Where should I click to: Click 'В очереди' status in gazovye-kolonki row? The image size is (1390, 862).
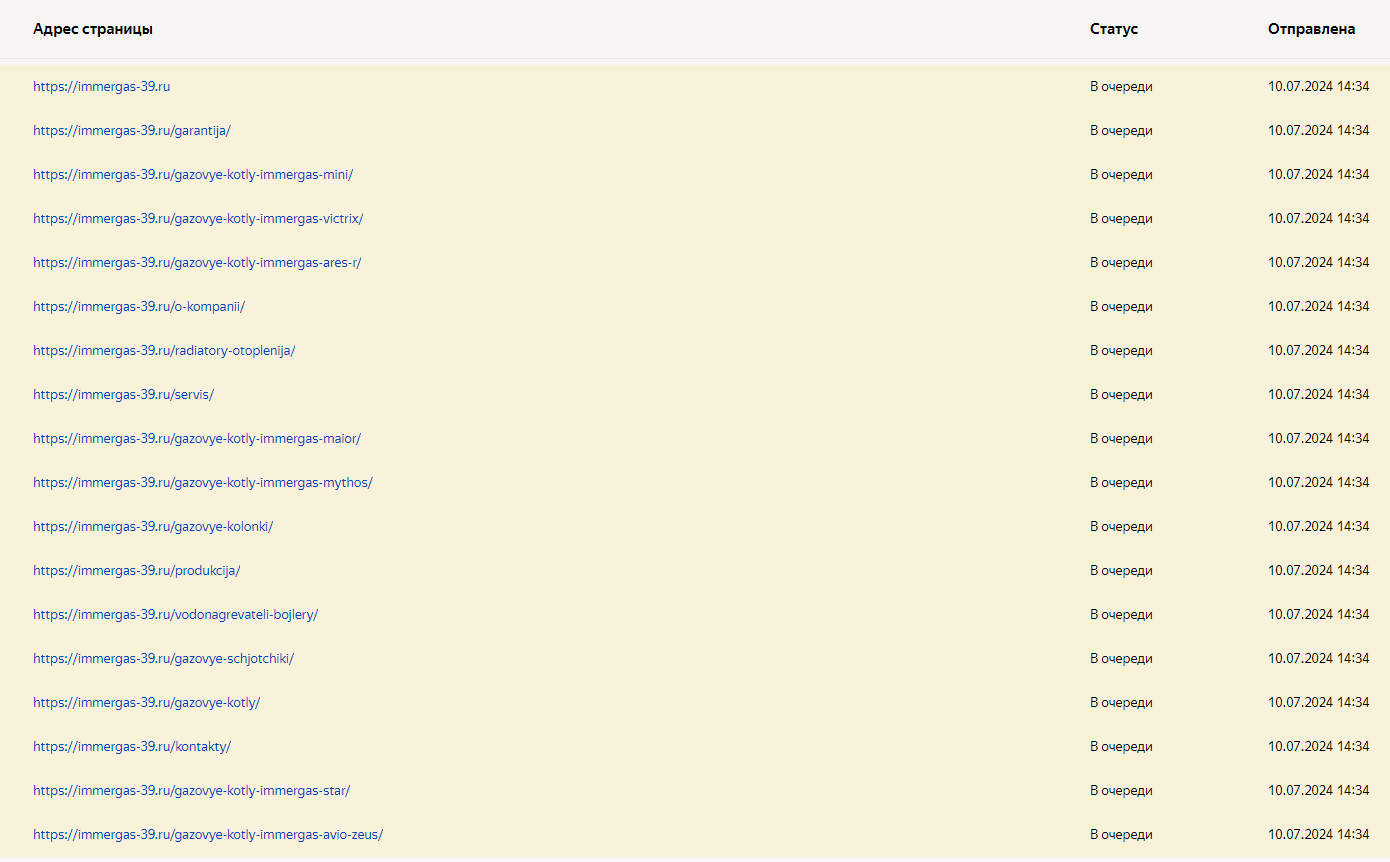click(1121, 526)
